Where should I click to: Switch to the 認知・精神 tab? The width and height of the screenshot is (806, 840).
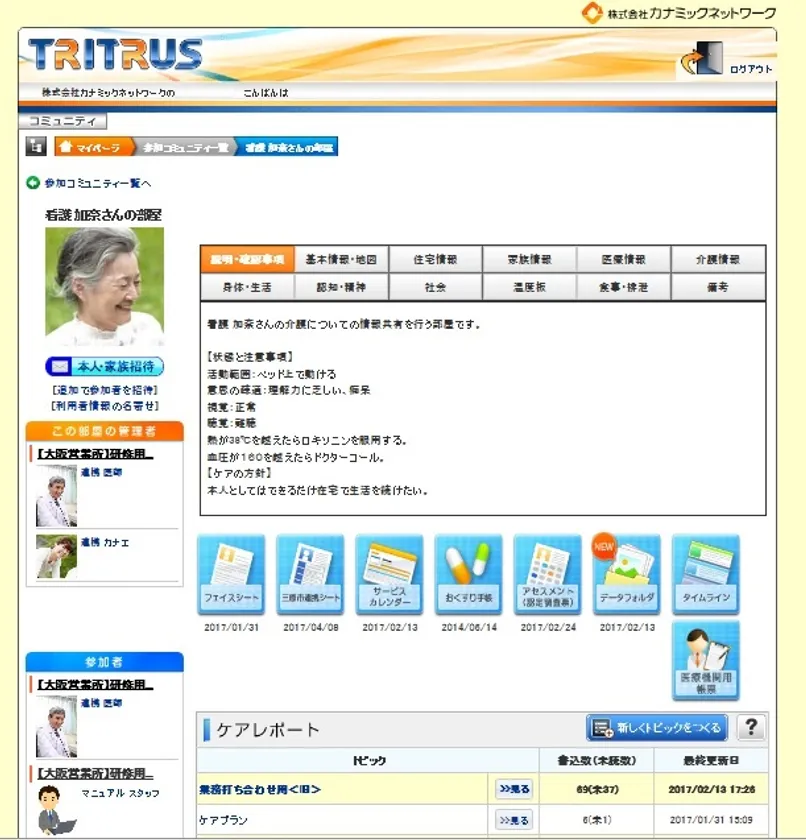[x=341, y=287]
